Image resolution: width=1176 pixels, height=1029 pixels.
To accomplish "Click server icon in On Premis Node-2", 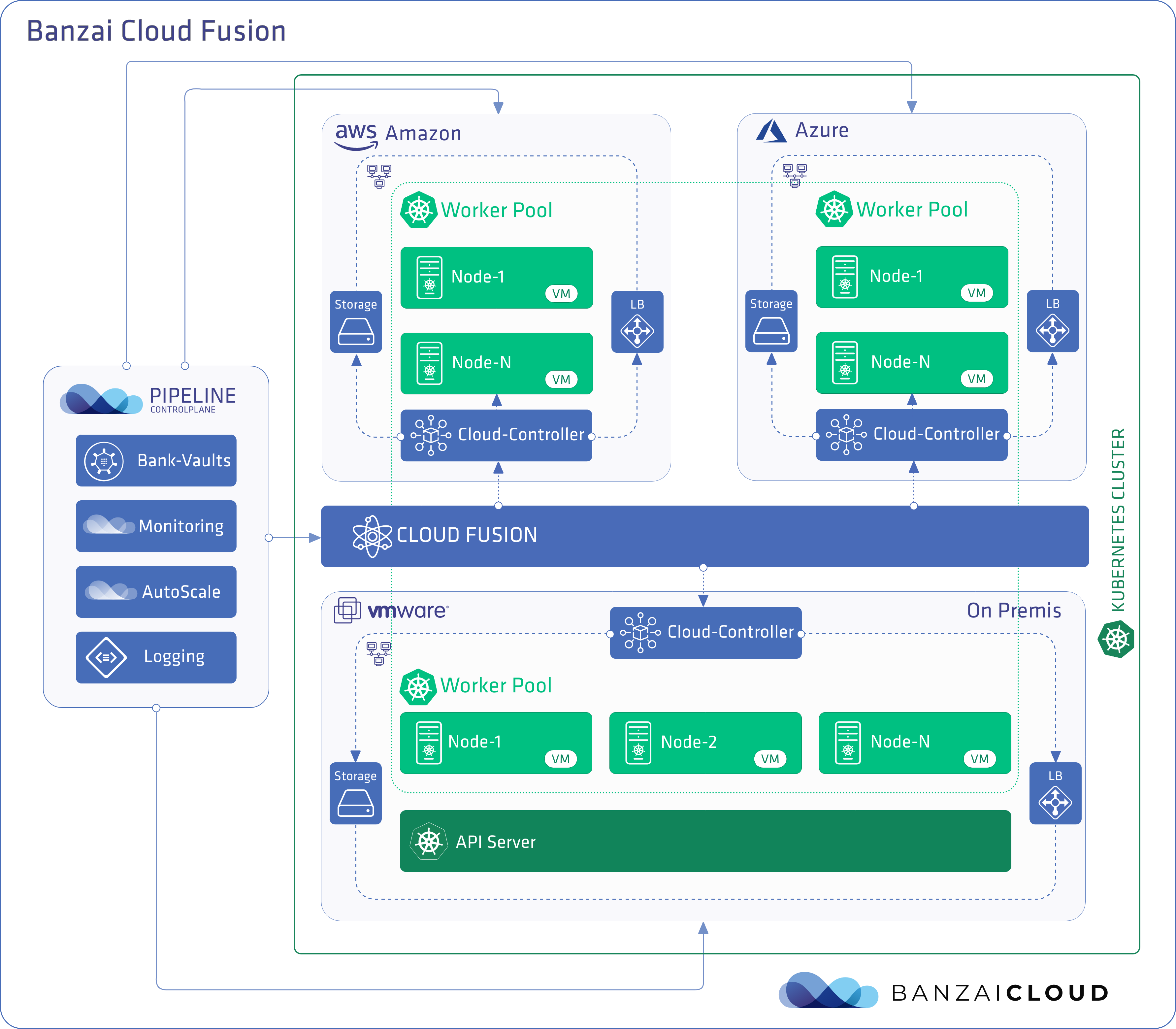I will click(638, 743).
